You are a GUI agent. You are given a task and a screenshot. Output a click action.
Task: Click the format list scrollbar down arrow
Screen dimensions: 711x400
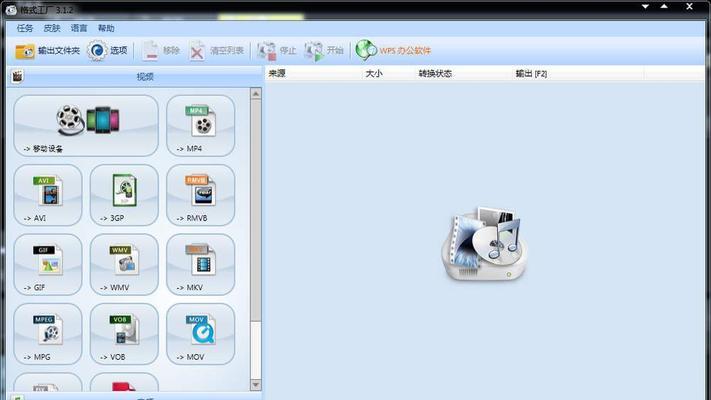pos(256,385)
